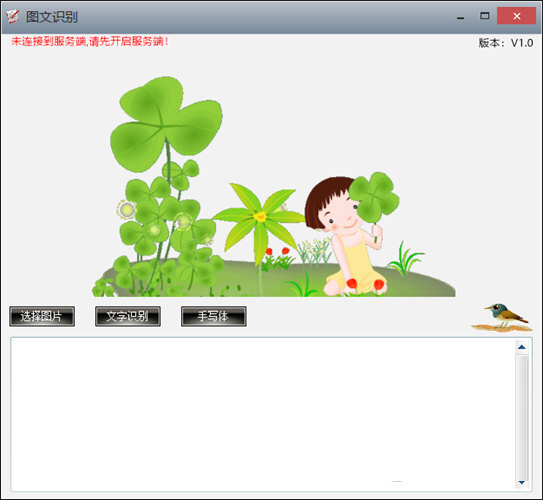
Task: Click the red 未连接到服务端 warning text
Action: pos(90,42)
